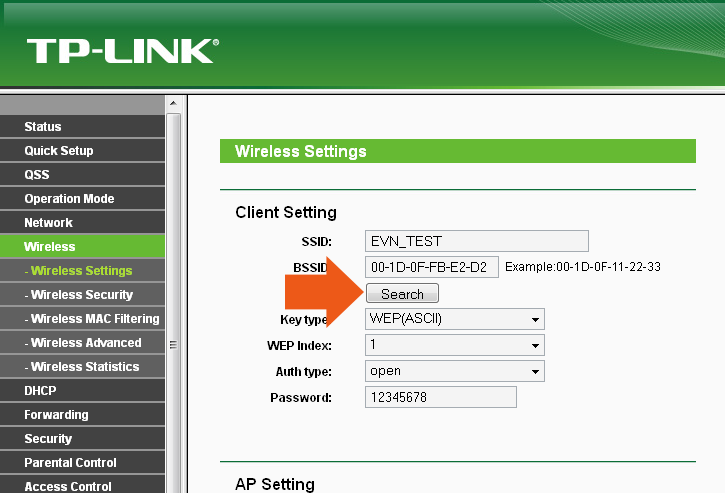Image resolution: width=725 pixels, height=493 pixels.
Task: Open the Key type dropdown WEP(ASCII)
Action: click(455, 319)
